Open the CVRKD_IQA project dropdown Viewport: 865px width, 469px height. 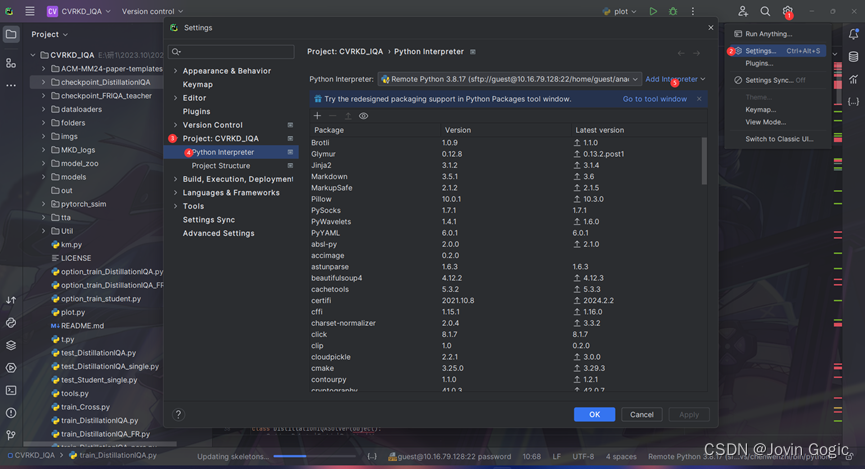pos(79,11)
